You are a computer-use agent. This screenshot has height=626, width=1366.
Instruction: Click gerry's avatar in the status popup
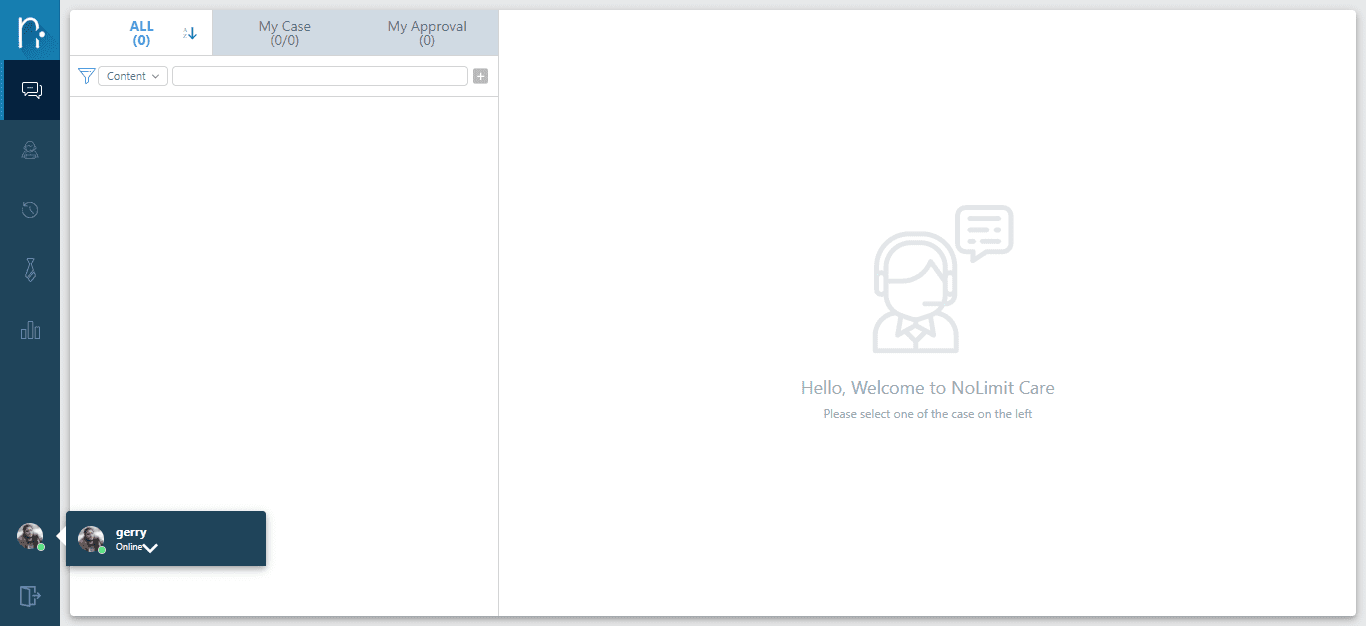tap(91, 540)
